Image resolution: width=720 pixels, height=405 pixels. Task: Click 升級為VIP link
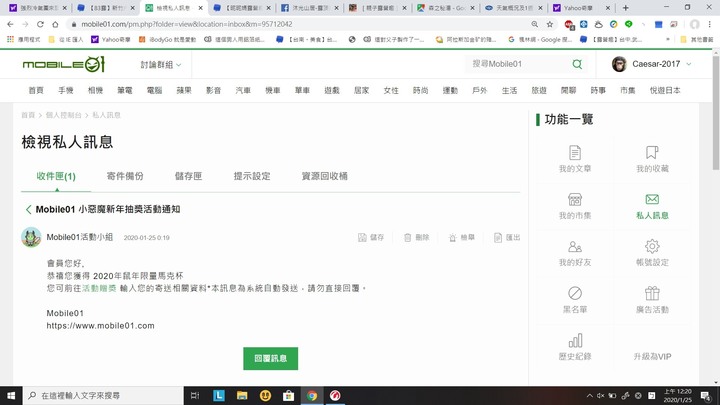[x=652, y=356]
